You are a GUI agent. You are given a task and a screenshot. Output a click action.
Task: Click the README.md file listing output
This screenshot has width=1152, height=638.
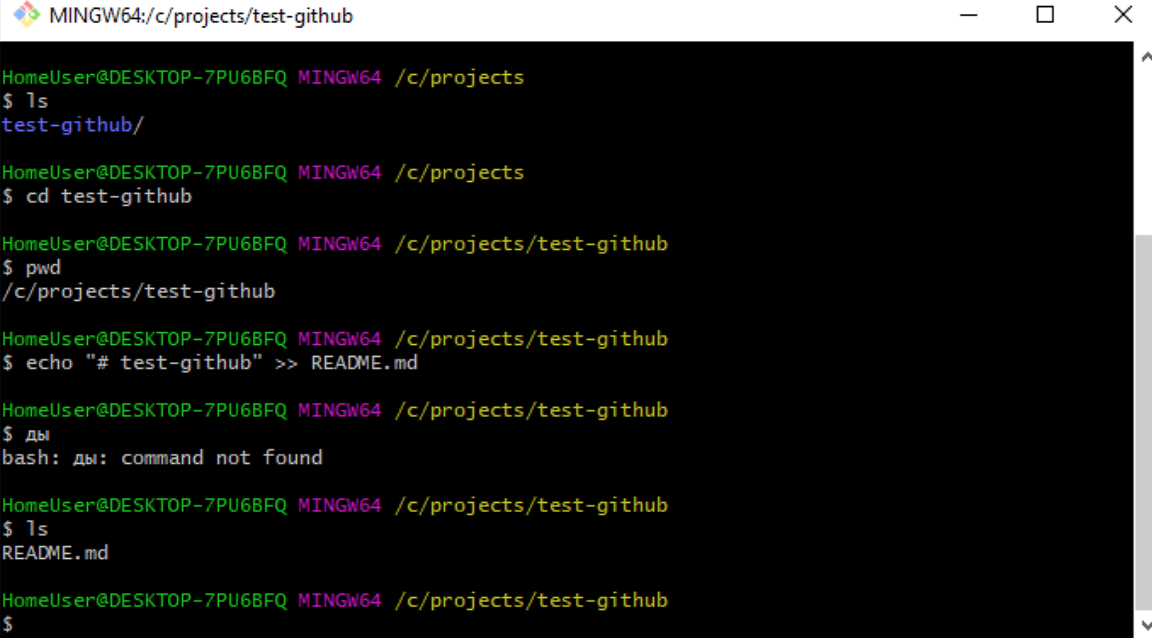[55, 553]
